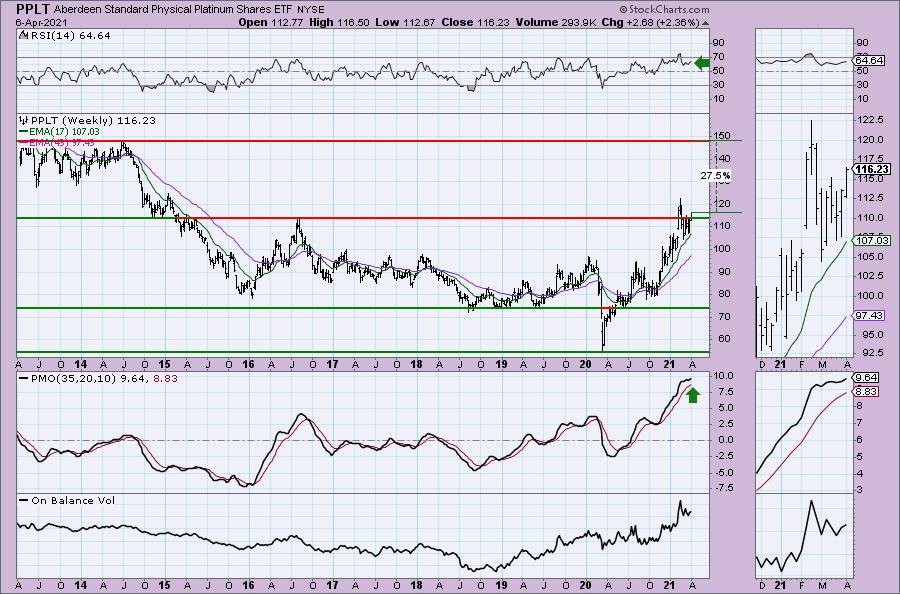Screen dimensions: 900x594
Task: Click the 10.0 level on the PMO axis
Action: tap(724, 375)
